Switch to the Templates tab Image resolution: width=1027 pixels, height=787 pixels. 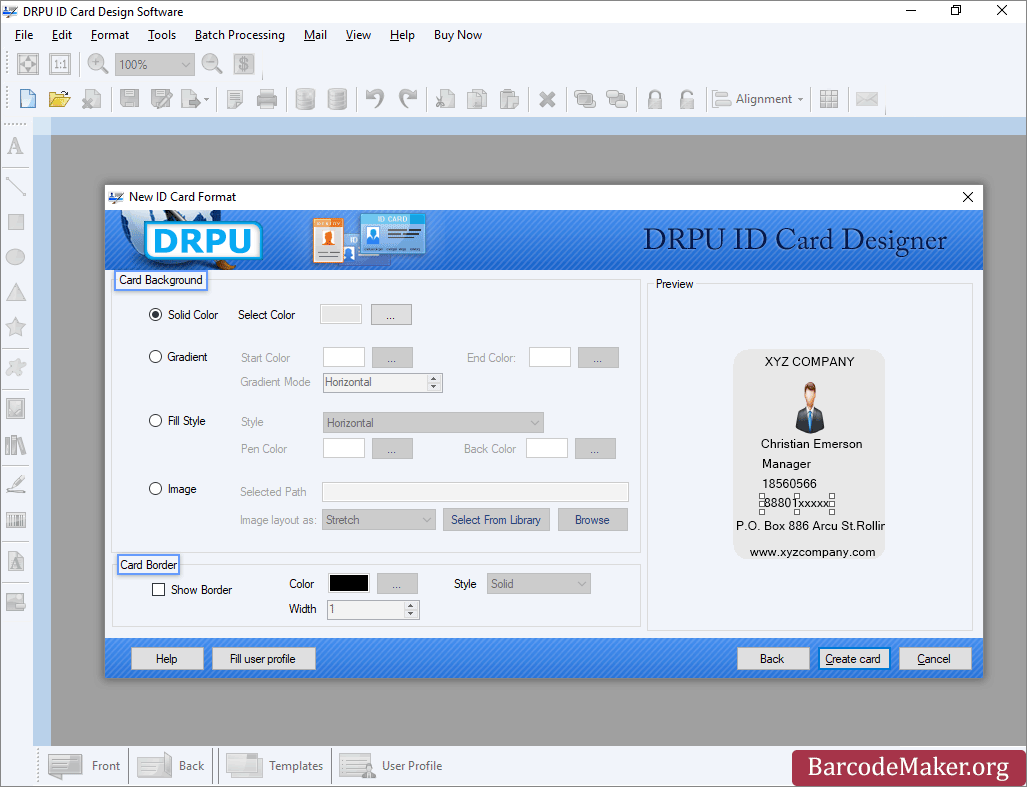pos(275,765)
